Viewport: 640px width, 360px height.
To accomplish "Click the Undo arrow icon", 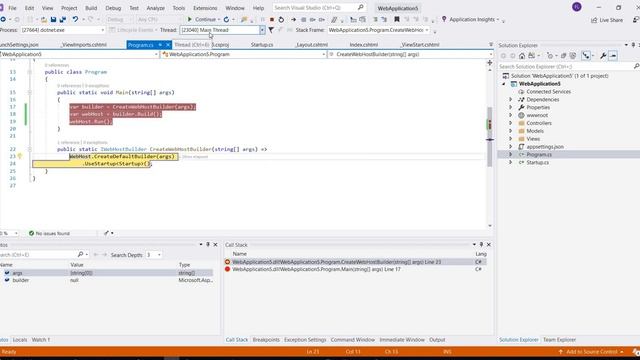I will pyautogui.click(x=75, y=19).
